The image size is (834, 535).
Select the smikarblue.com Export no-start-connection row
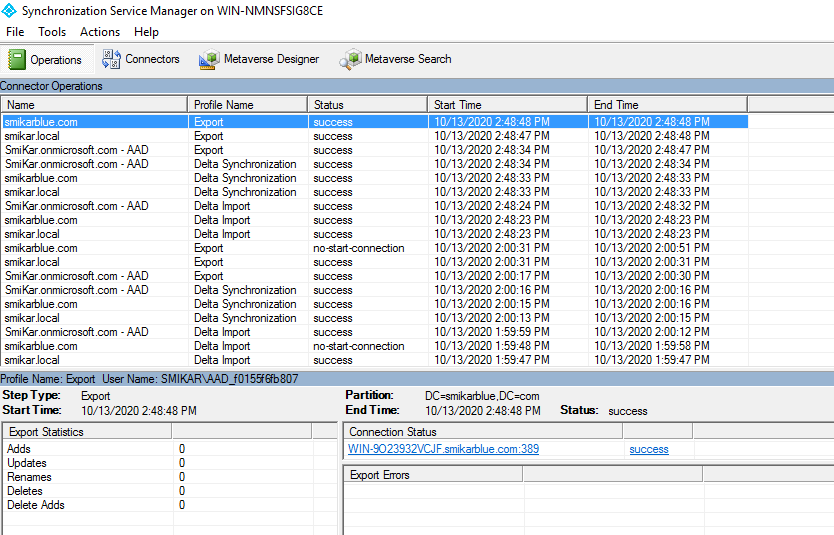point(375,248)
